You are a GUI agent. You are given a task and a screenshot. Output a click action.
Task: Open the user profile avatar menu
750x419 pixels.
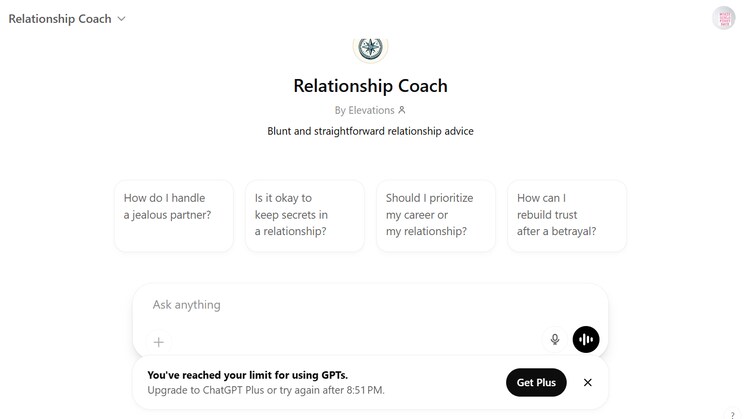pos(724,18)
